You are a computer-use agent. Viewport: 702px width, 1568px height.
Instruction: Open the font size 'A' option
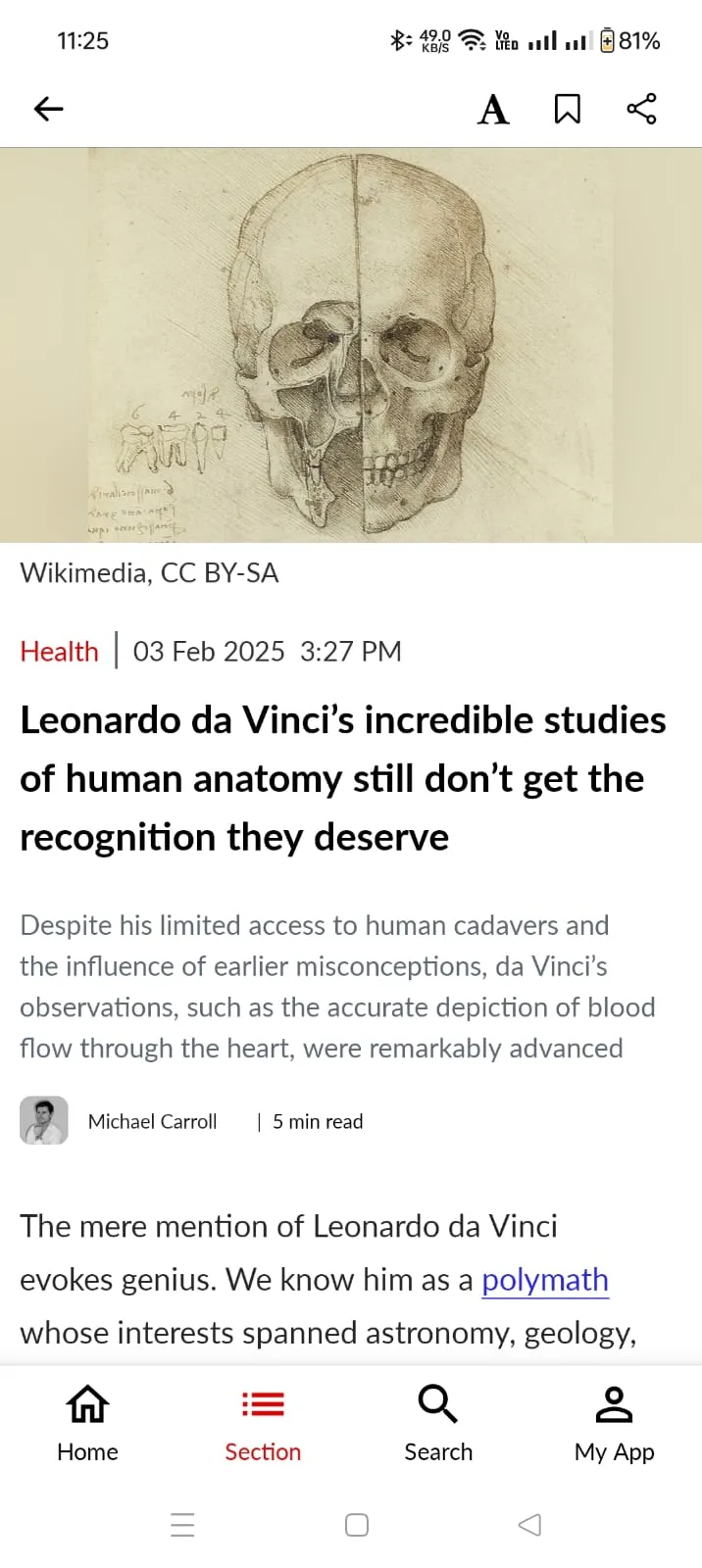[493, 109]
